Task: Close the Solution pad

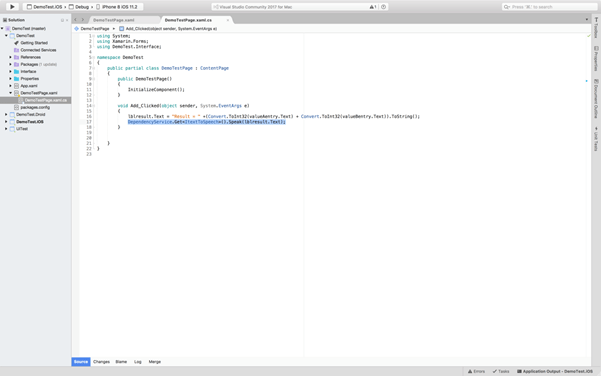Action: (67, 20)
